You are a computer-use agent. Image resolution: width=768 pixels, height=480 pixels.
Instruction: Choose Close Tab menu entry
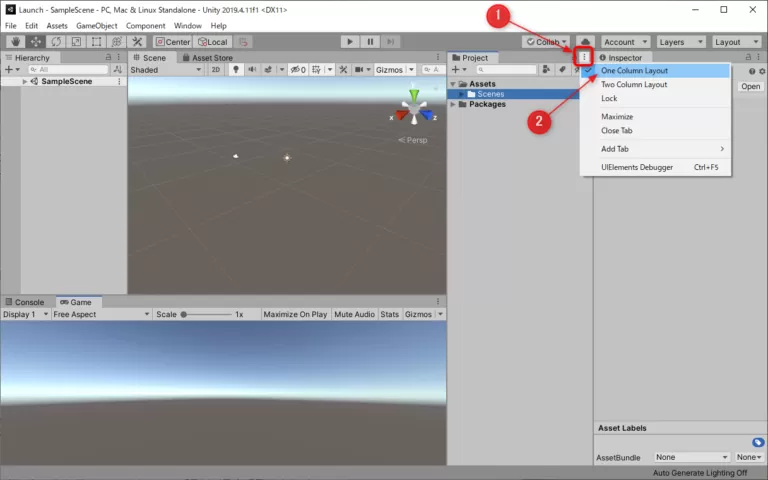point(655,130)
